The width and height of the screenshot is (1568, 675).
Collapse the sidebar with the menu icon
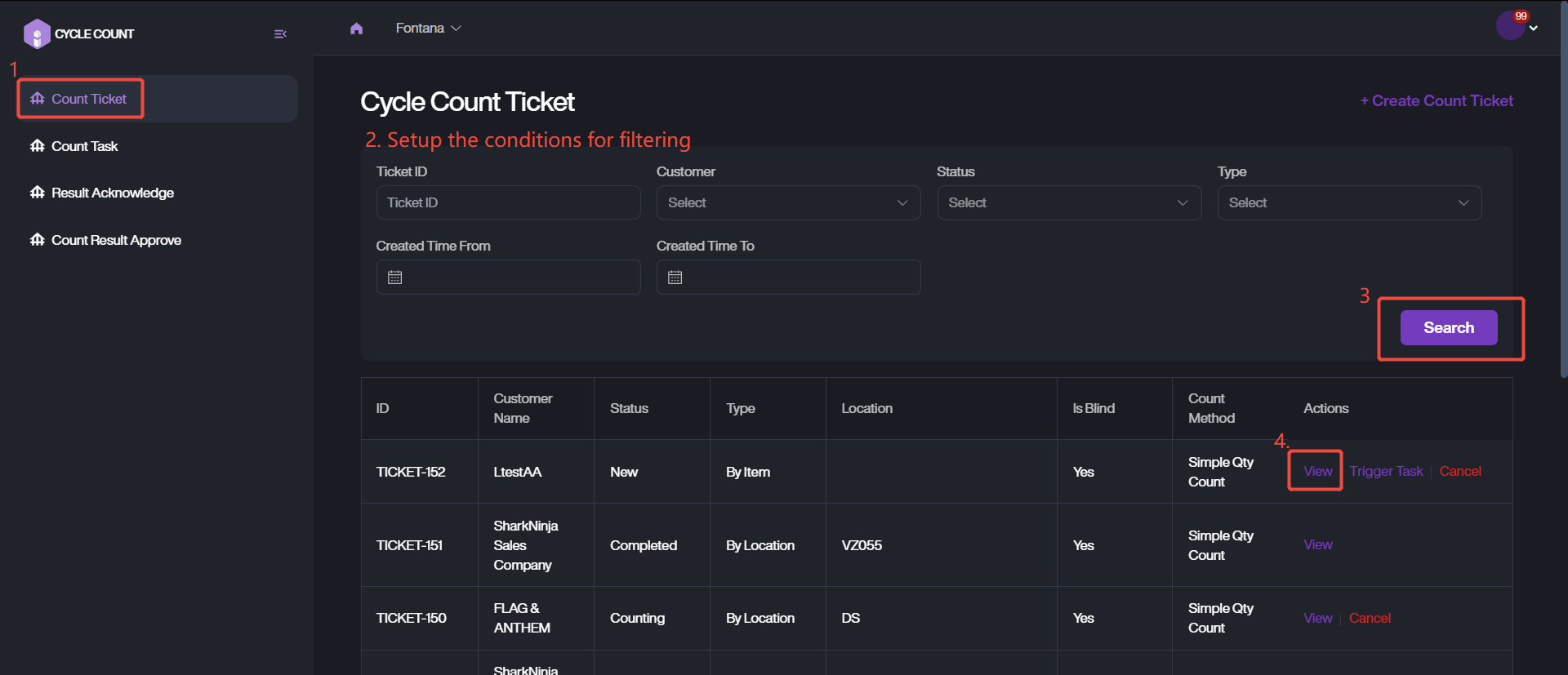pyautogui.click(x=280, y=34)
